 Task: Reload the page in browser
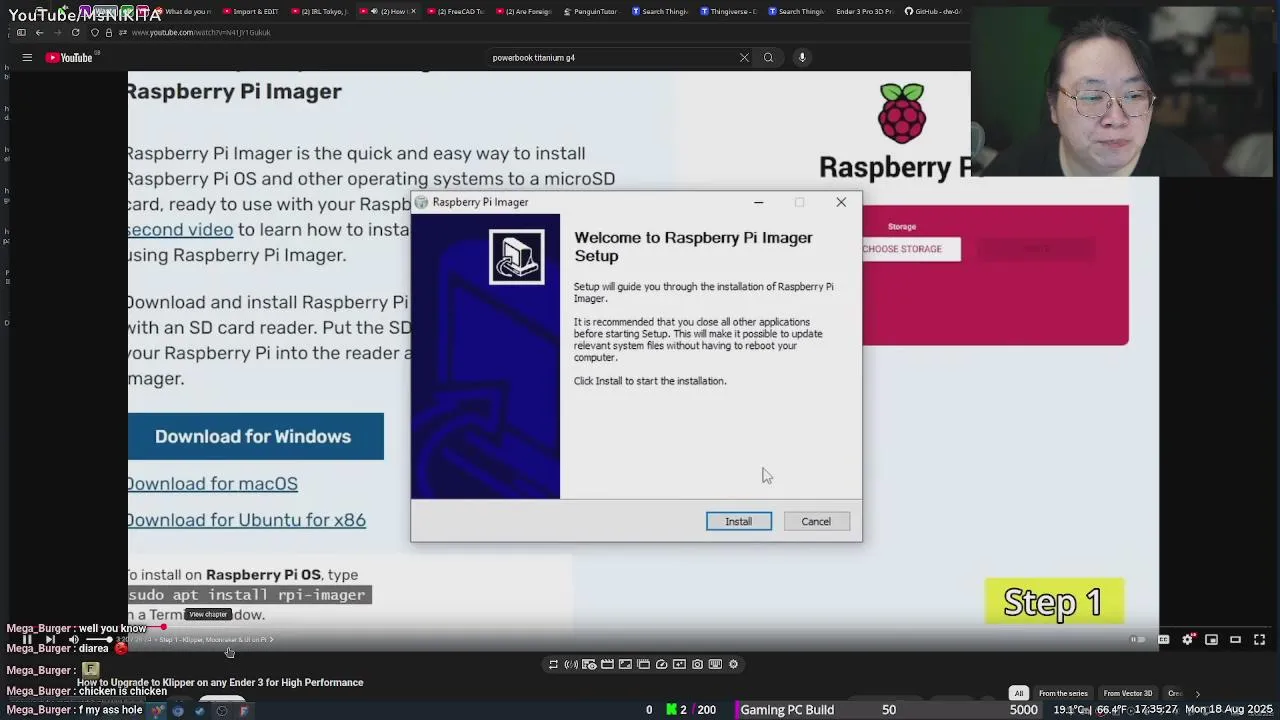[x=75, y=32]
